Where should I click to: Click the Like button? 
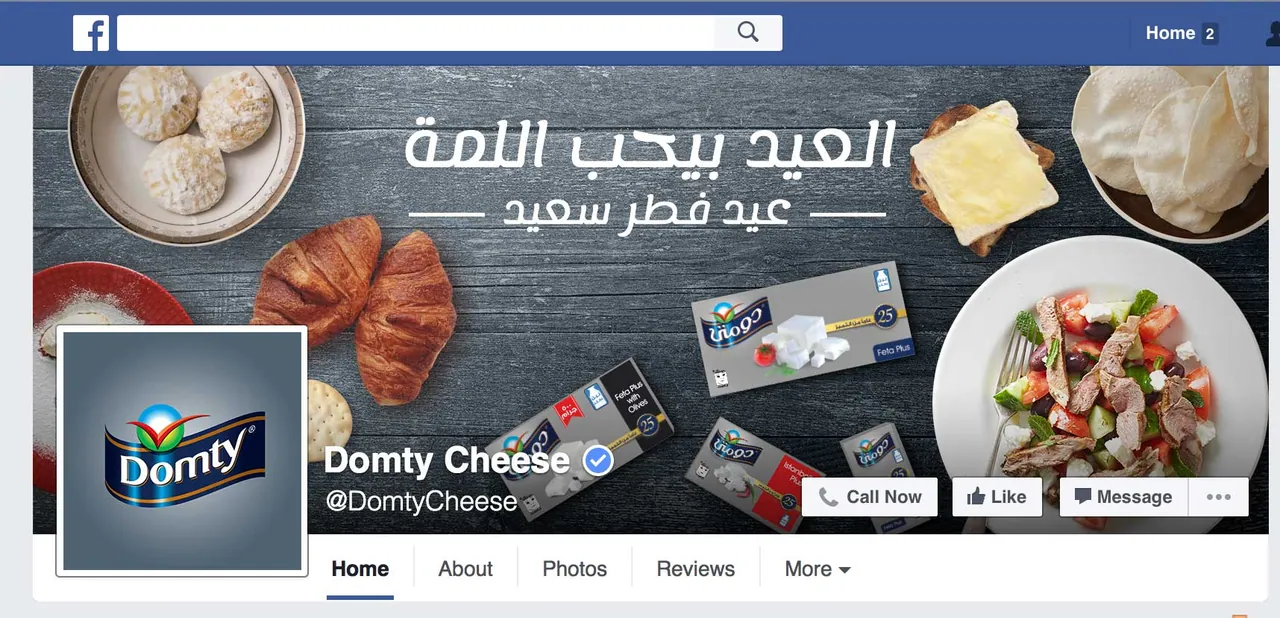[x=997, y=497]
